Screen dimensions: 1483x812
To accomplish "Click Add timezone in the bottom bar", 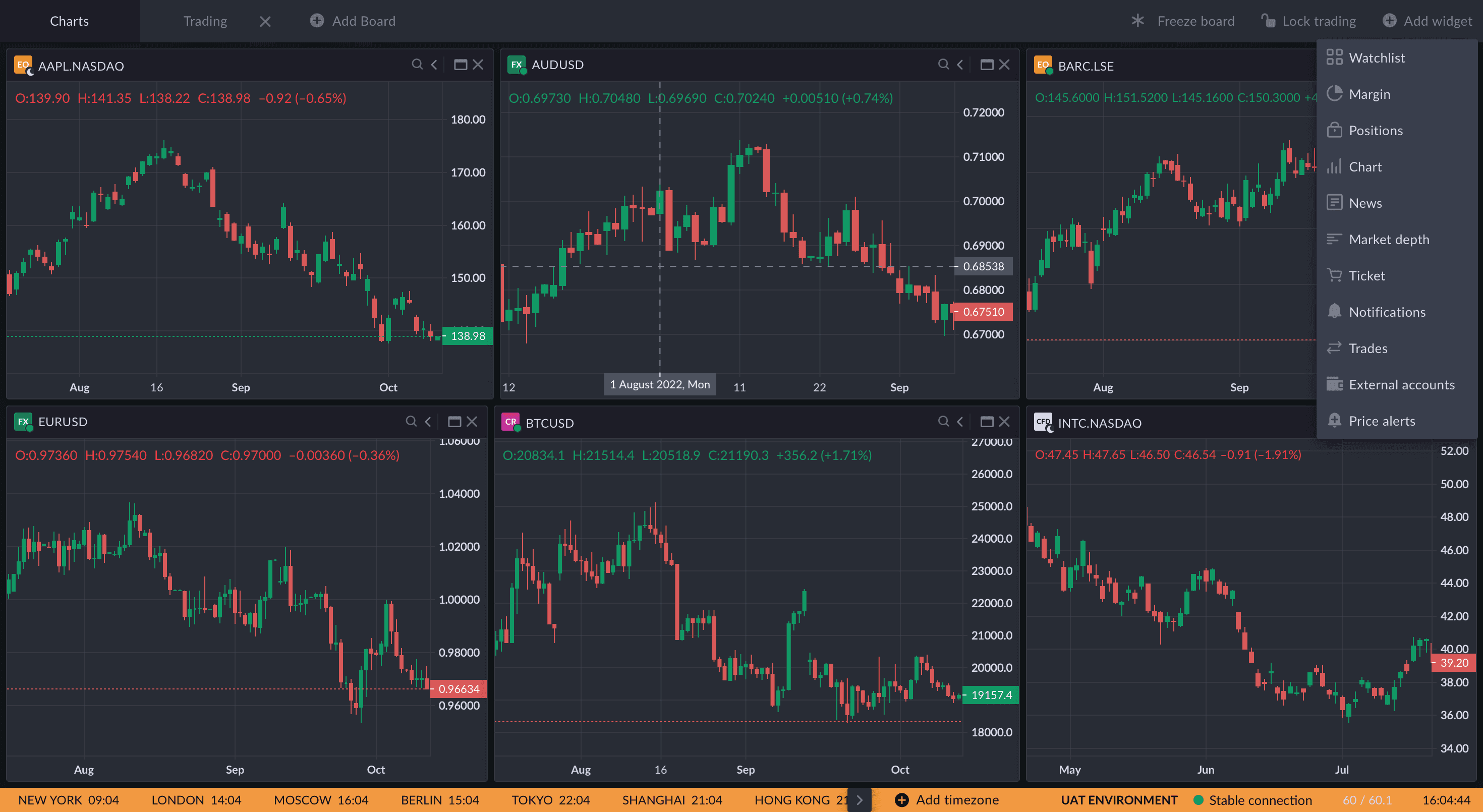I will (946, 799).
